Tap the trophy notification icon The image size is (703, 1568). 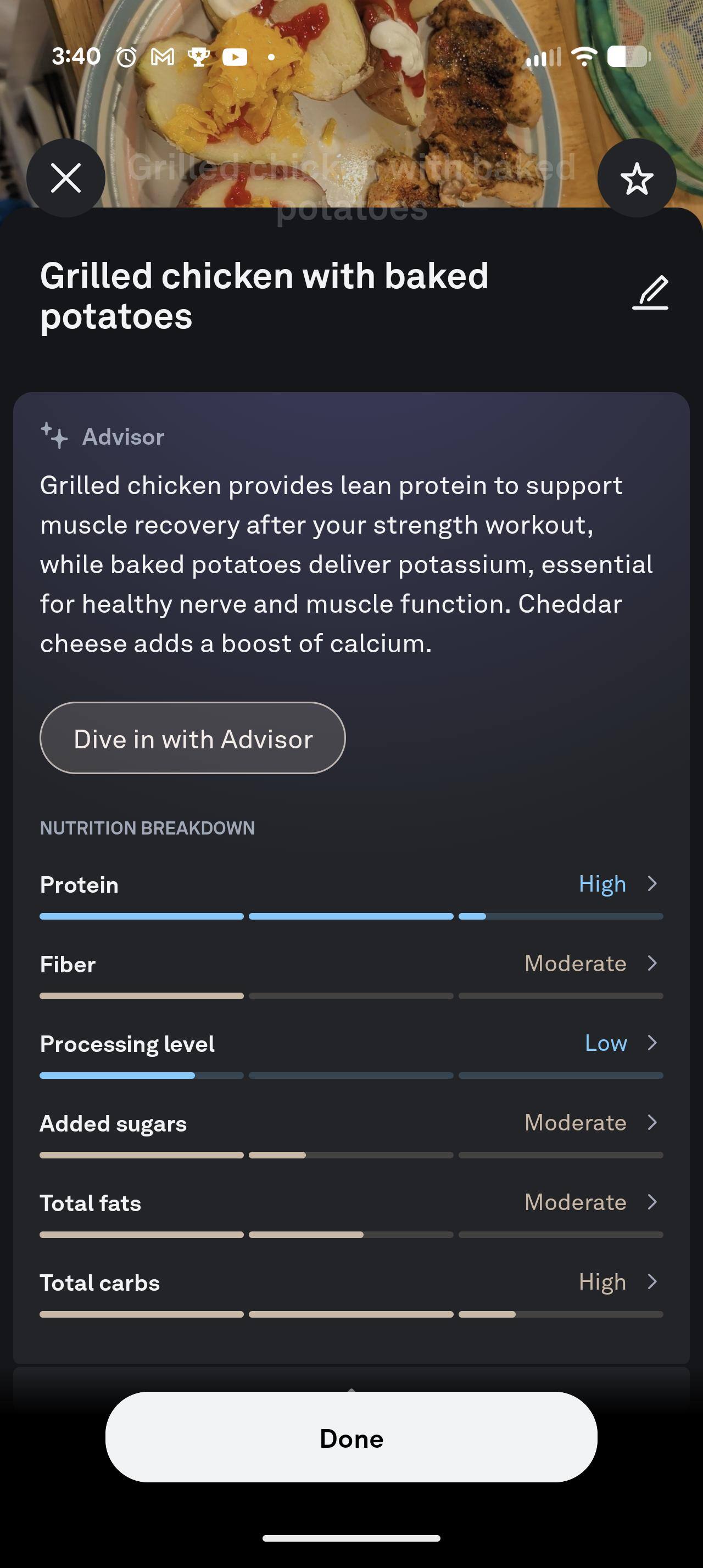(198, 57)
